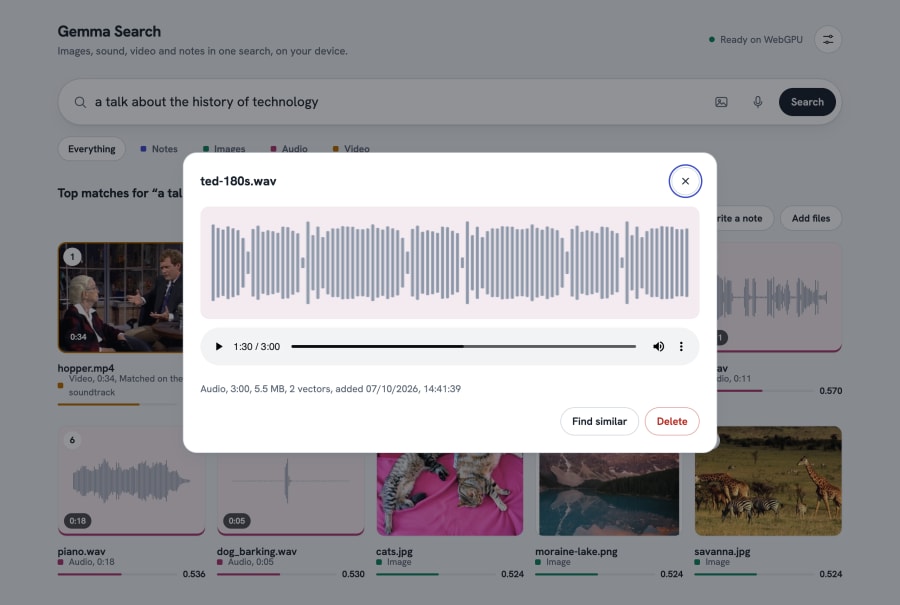
Task: Open the hopper.mp4 video thumbnail
Action: pyautogui.click(x=121, y=297)
